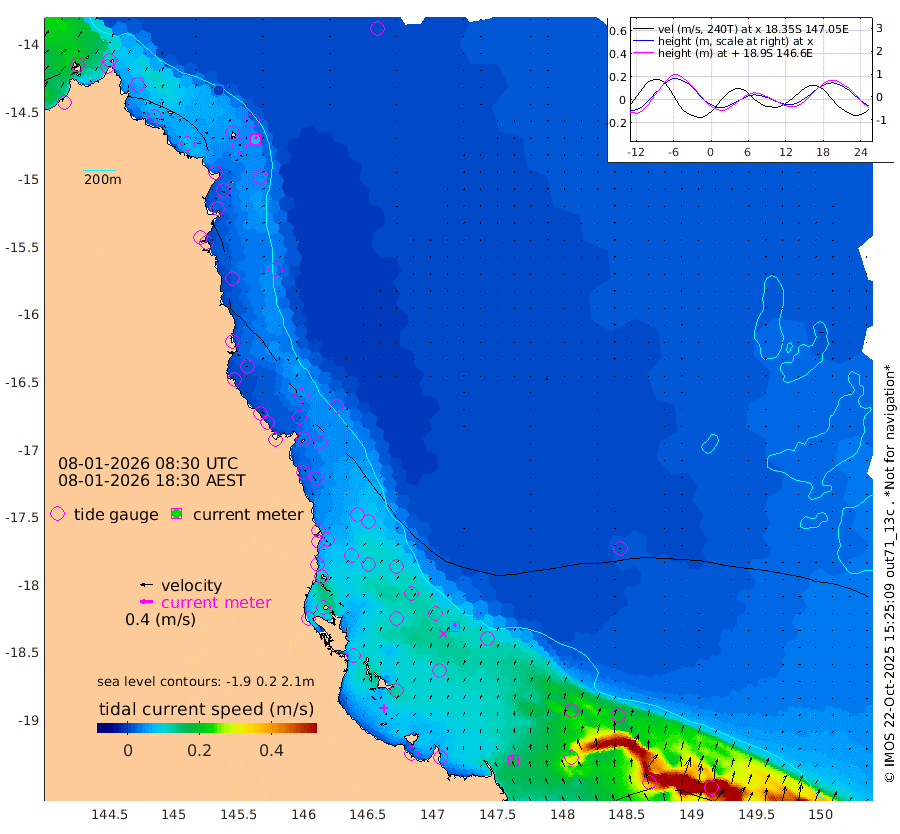Click the inset time axis label '18'

[x=823, y=152]
